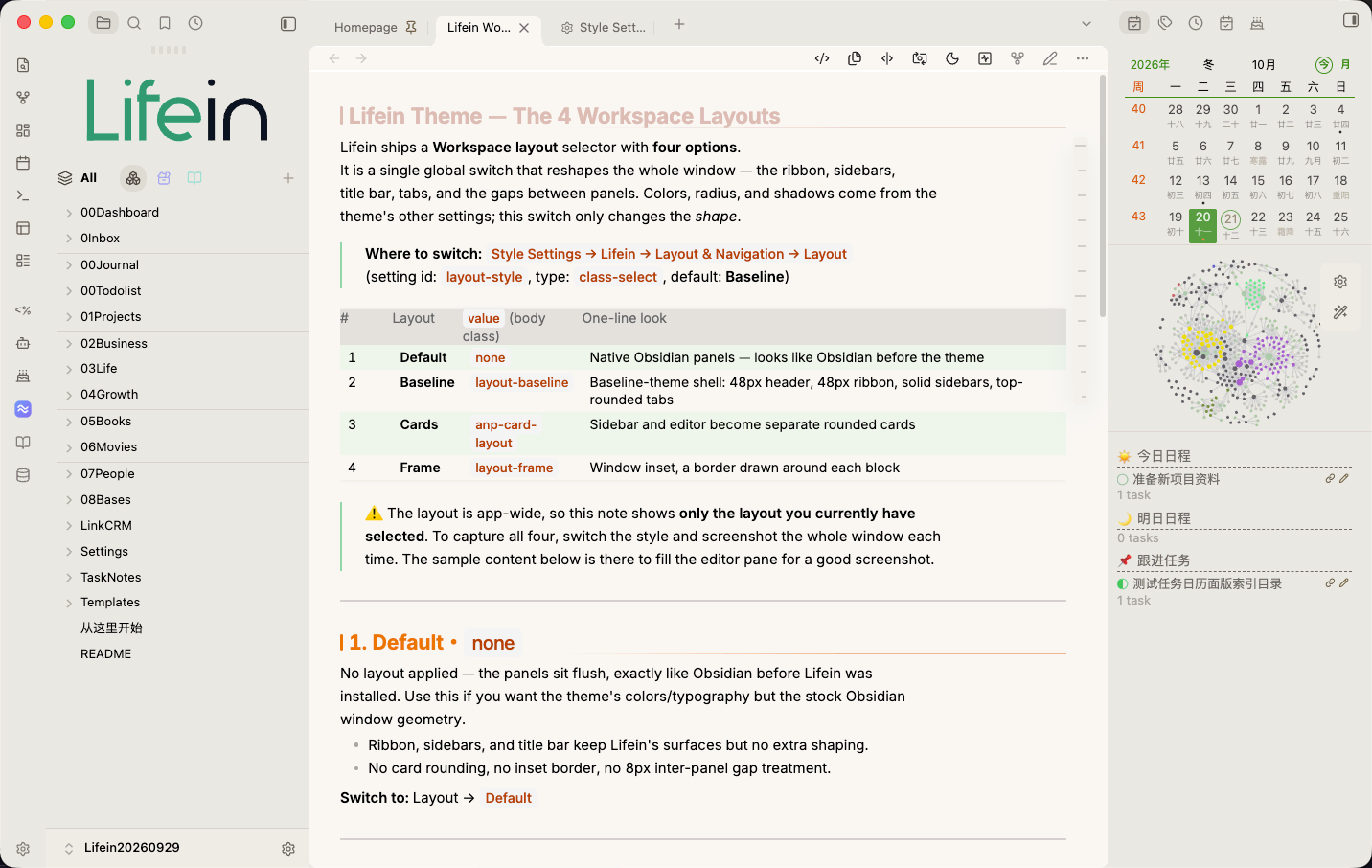This screenshot has width=1372, height=868.
Task: Expand the 01Projects folder chevron
Action: pyautogui.click(x=69, y=317)
